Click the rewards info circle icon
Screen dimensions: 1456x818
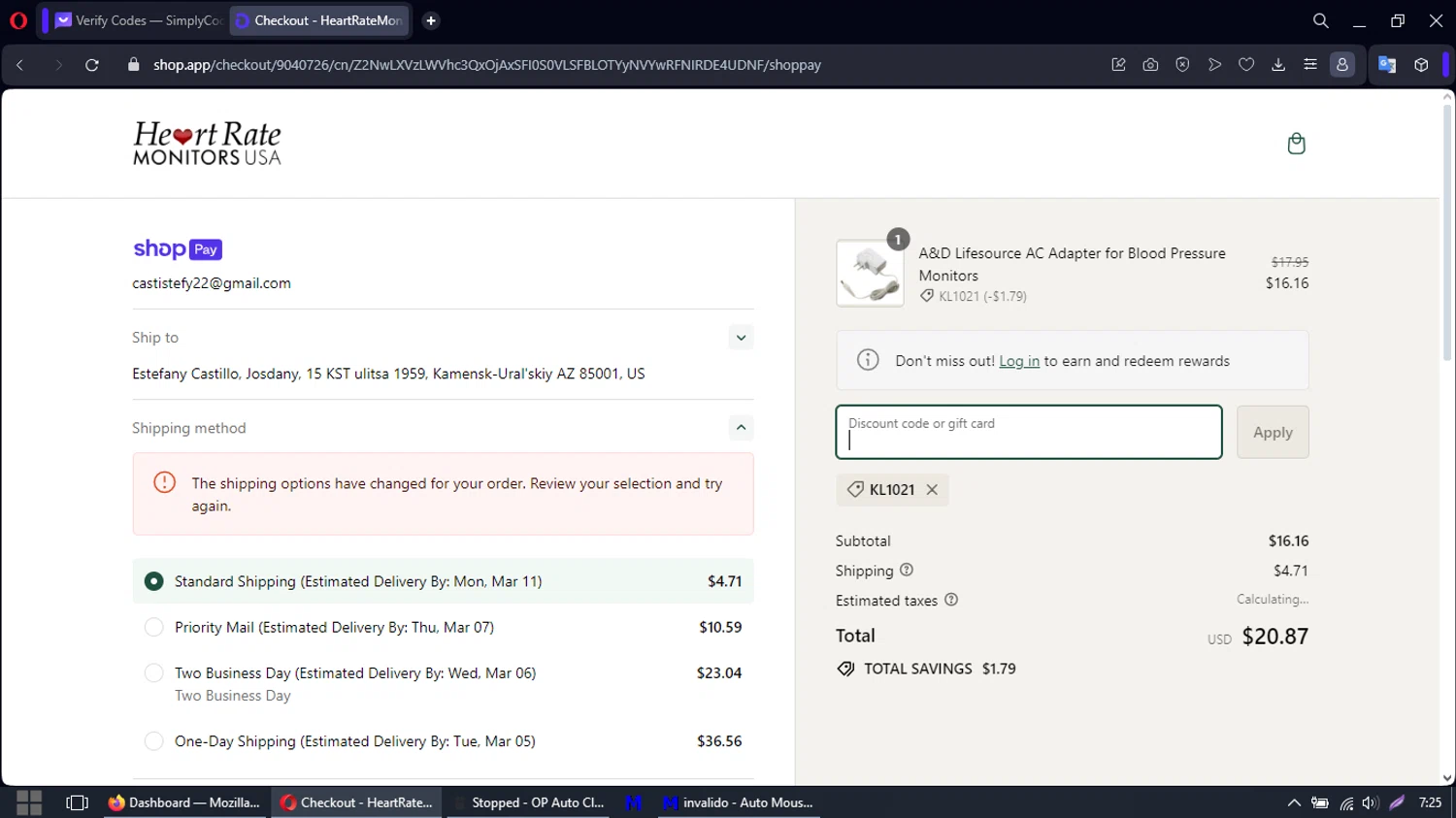coord(868,360)
